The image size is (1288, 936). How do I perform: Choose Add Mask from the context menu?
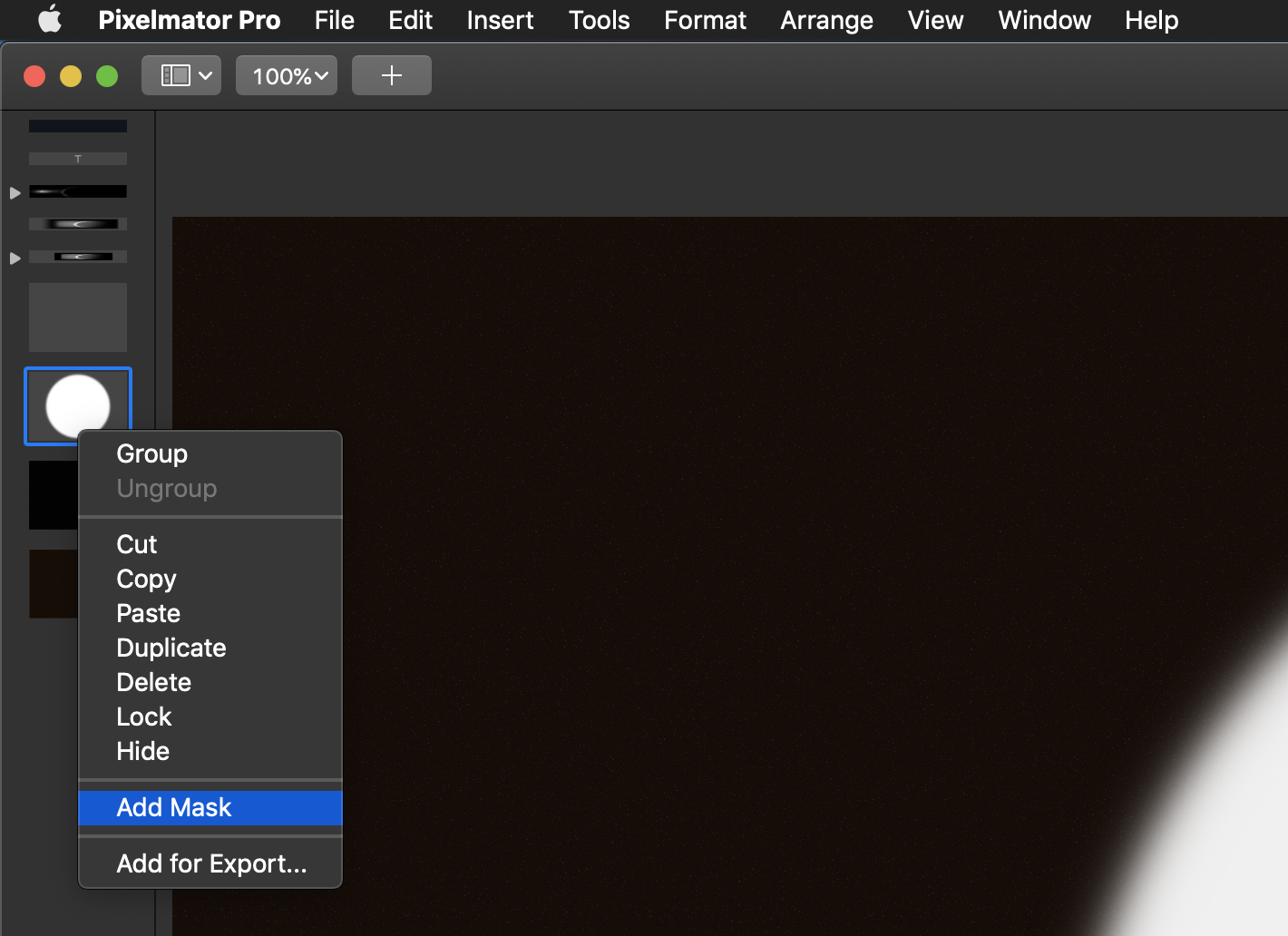click(210, 807)
